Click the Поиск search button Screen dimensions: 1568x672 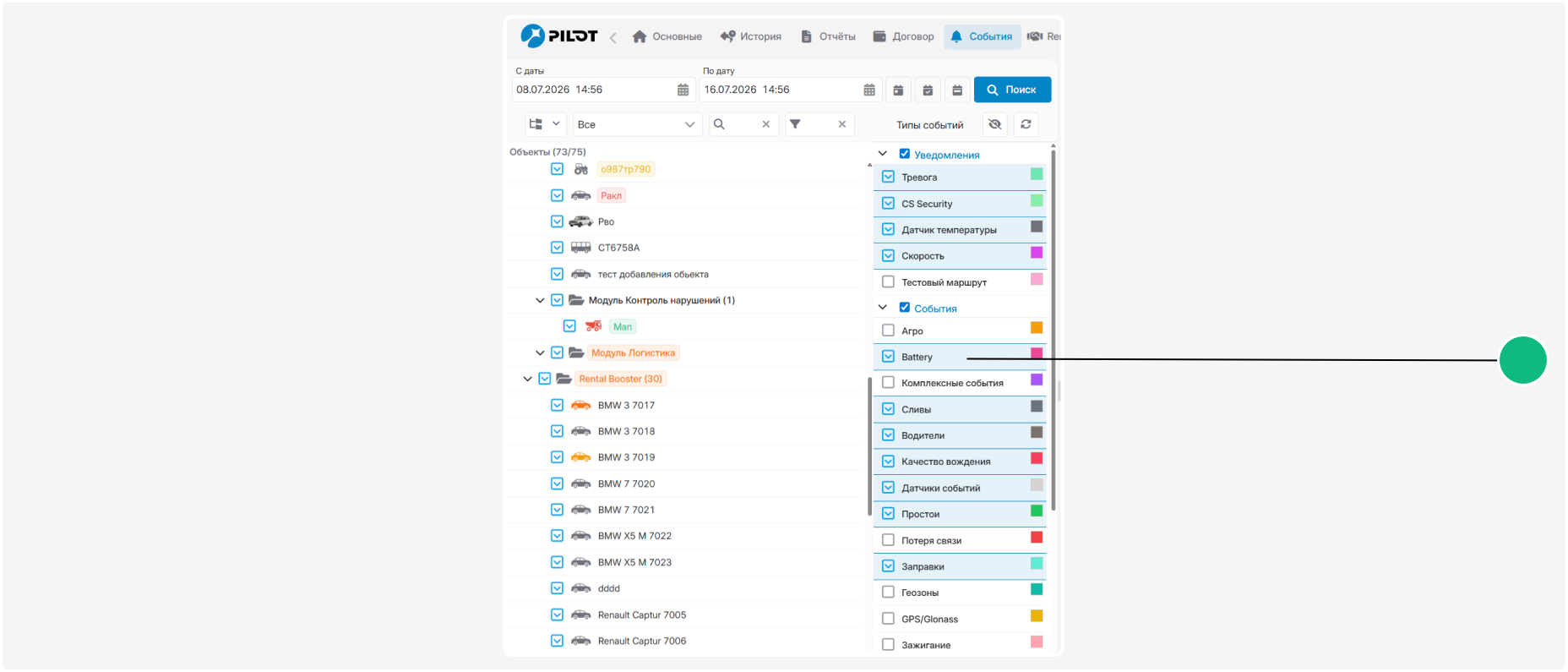point(1012,90)
